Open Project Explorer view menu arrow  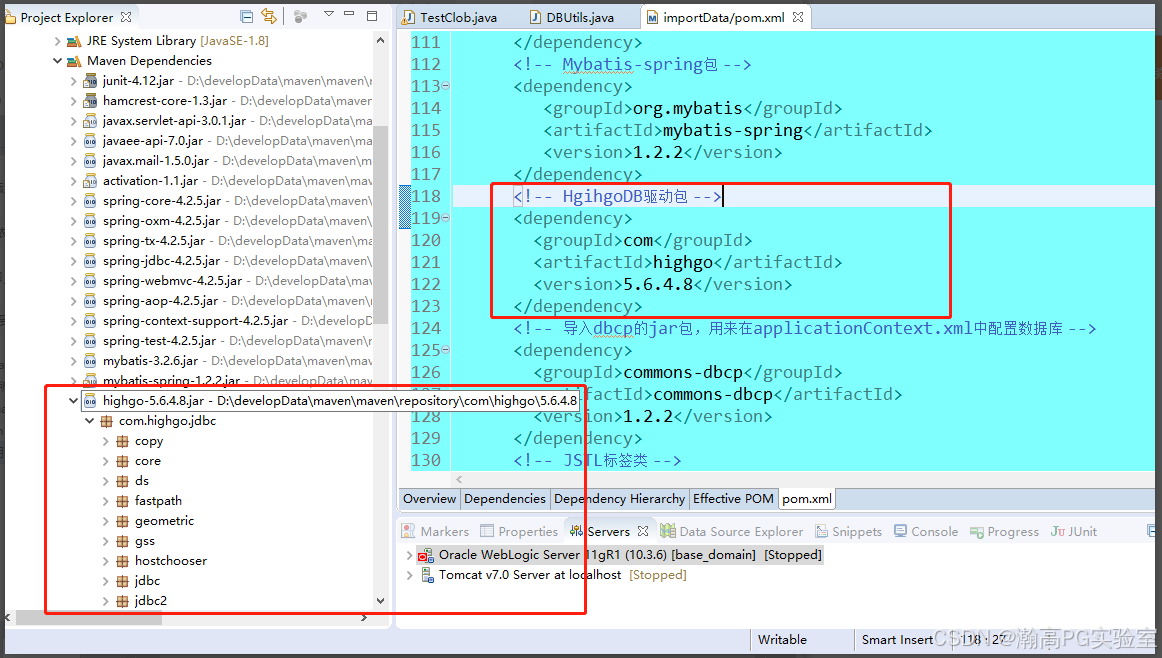329,14
